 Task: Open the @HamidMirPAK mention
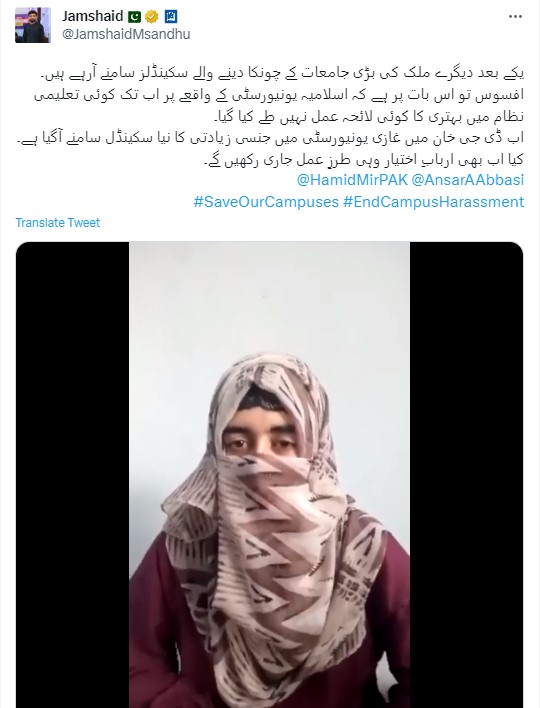pos(352,180)
